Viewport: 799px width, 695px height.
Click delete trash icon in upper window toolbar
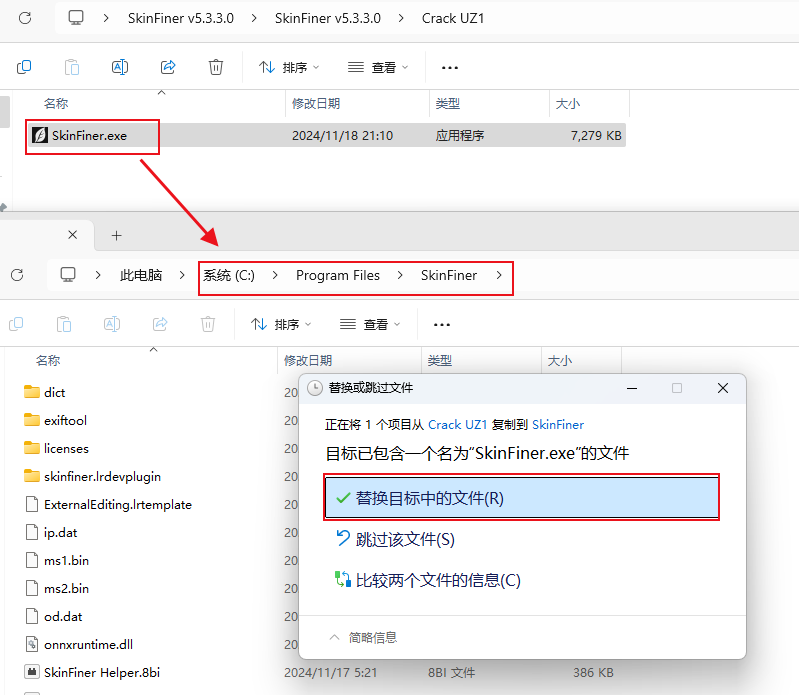[x=216, y=67]
